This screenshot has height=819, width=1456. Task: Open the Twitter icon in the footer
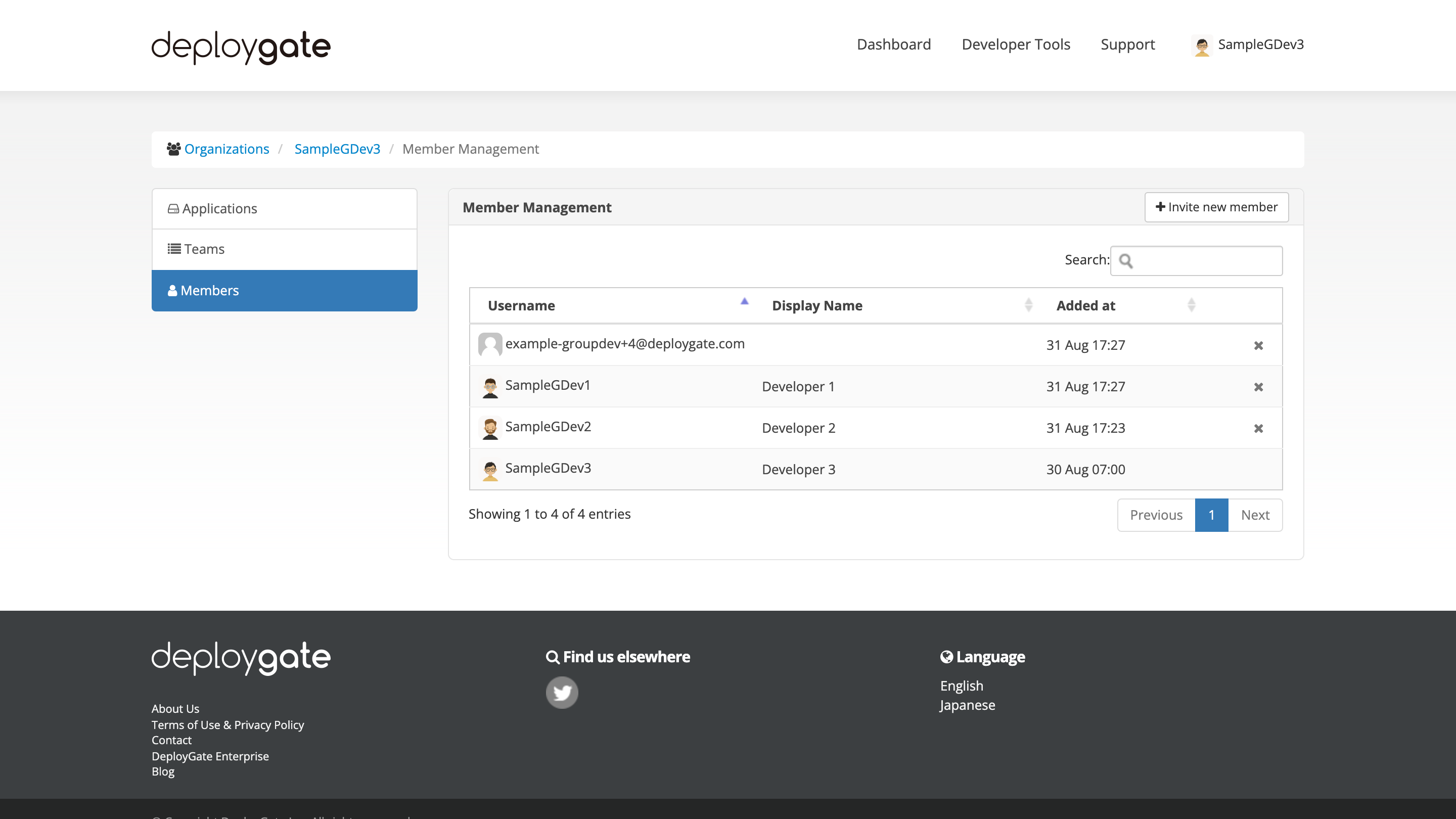pyautogui.click(x=562, y=693)
